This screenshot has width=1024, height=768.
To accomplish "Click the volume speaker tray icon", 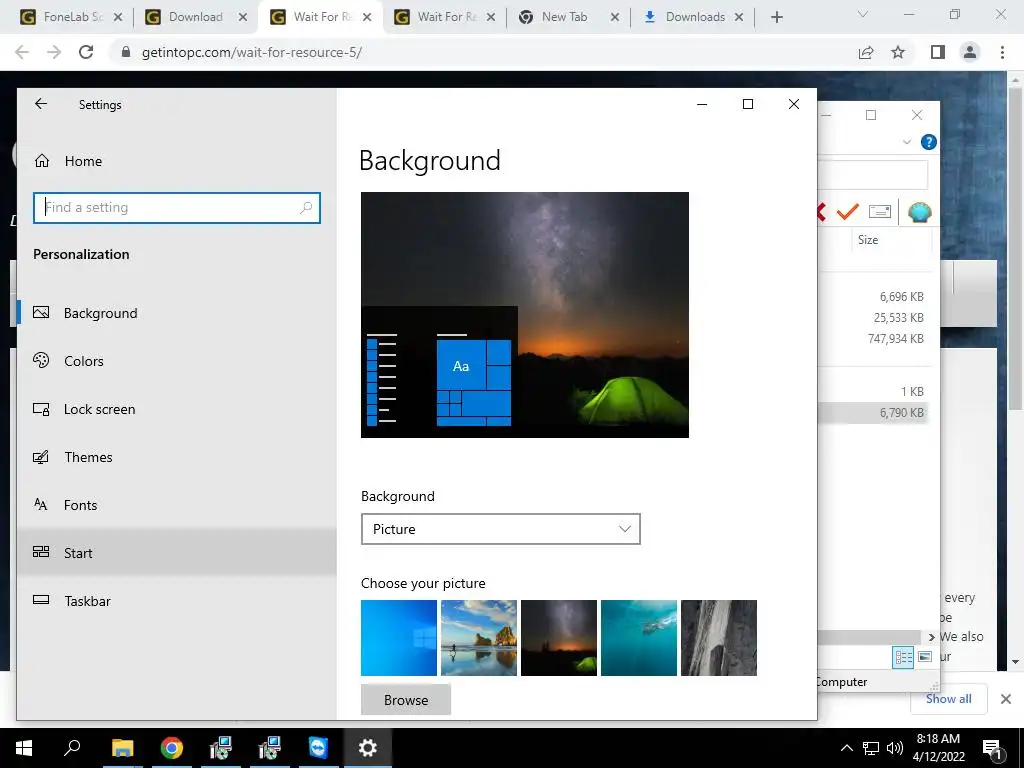I will click(894, 748).
